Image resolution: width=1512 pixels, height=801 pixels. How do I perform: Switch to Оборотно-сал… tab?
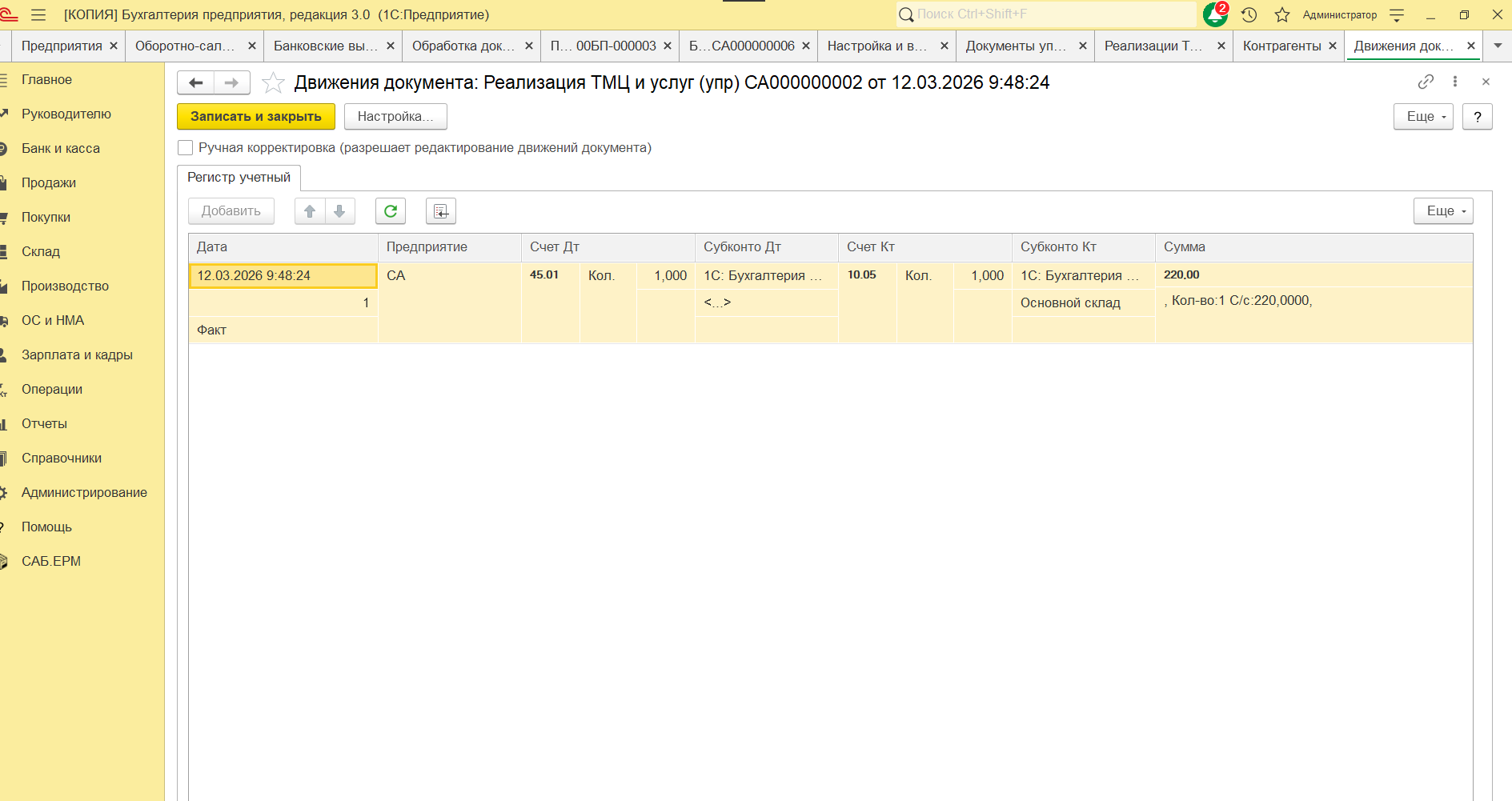coord(185,46)
